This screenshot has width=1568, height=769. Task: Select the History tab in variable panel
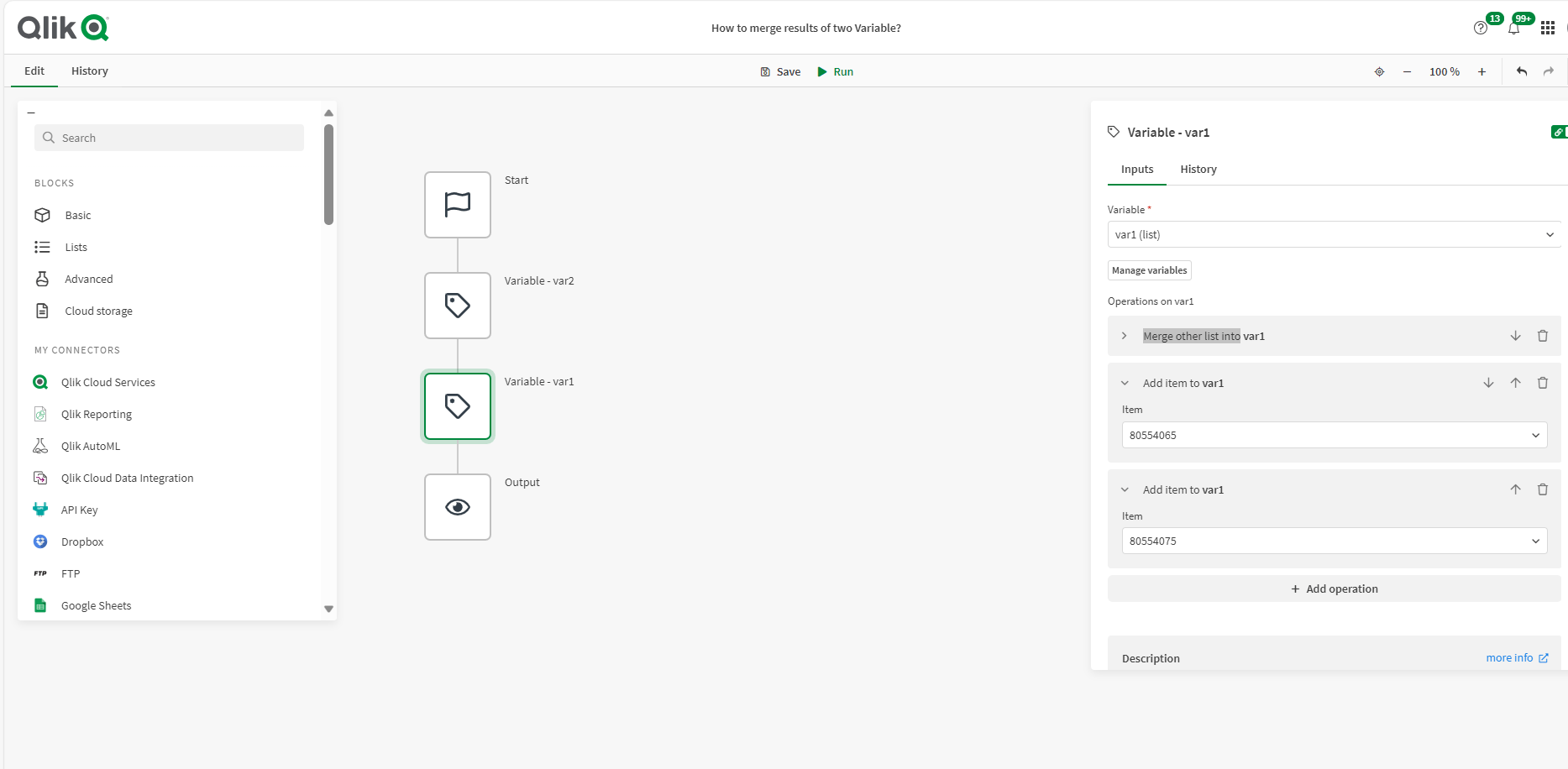1198,169
